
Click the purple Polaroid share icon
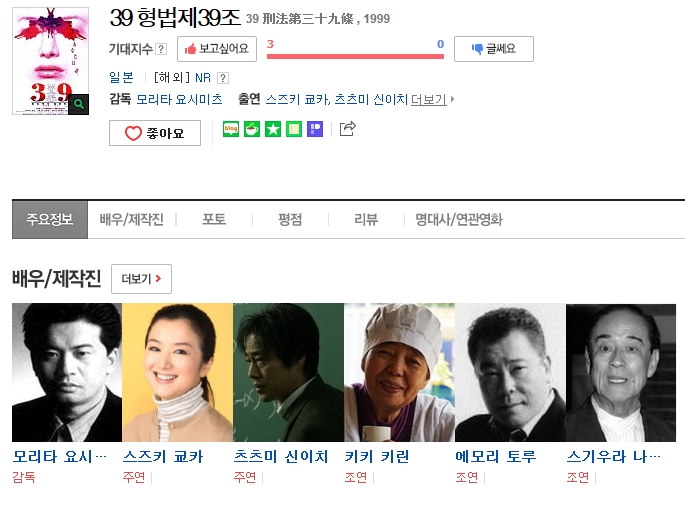[x=315, y=129]
